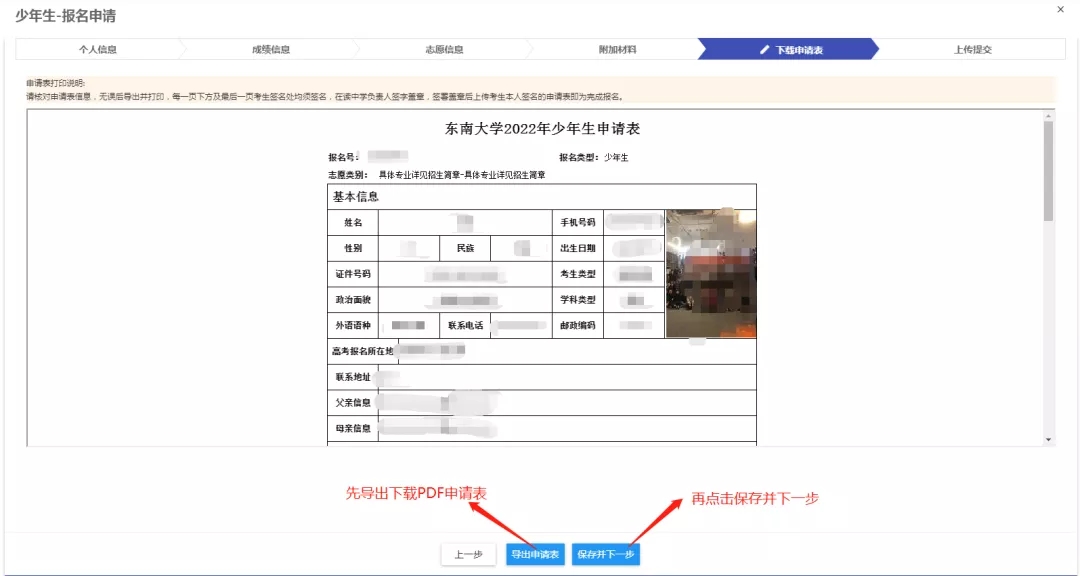This screenshot has width=1080, height=576.
Task: Click the scroll down arrow of preview
Action: click(x=1048, y=439)
